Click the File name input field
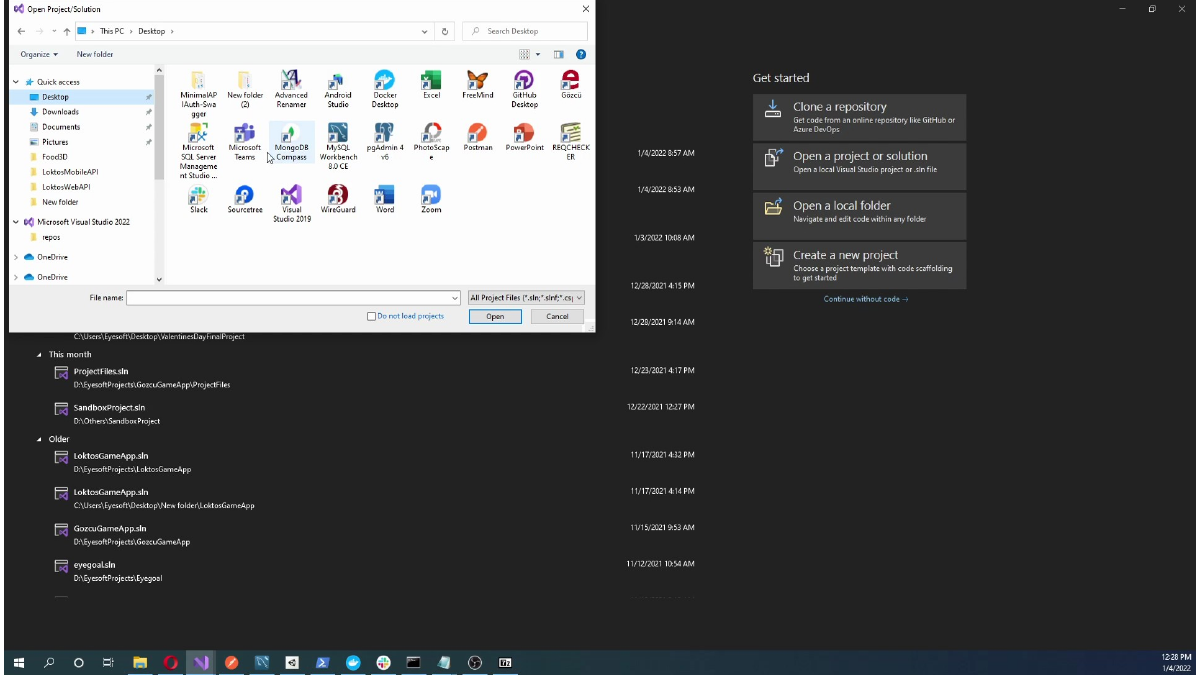 pyautogui.click(x=288, y=297)
